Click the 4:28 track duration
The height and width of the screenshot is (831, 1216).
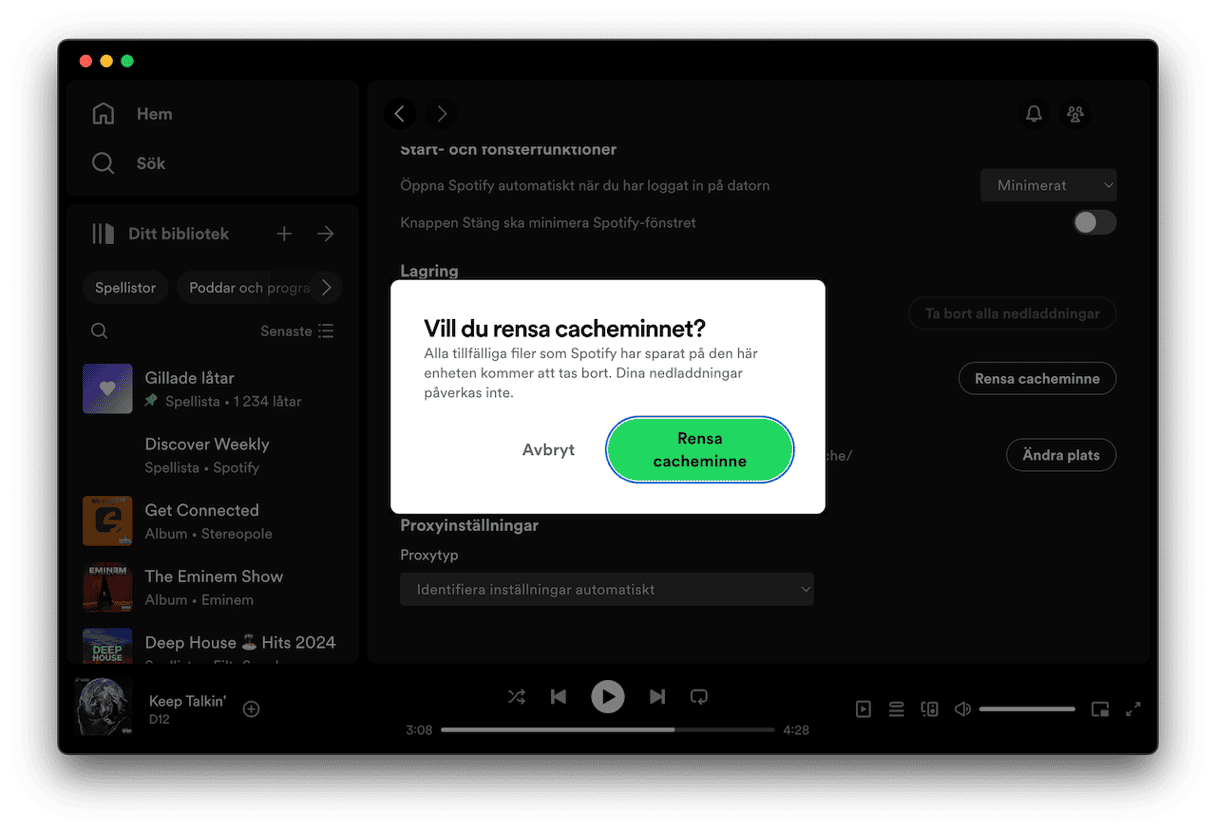pos(796,730)
